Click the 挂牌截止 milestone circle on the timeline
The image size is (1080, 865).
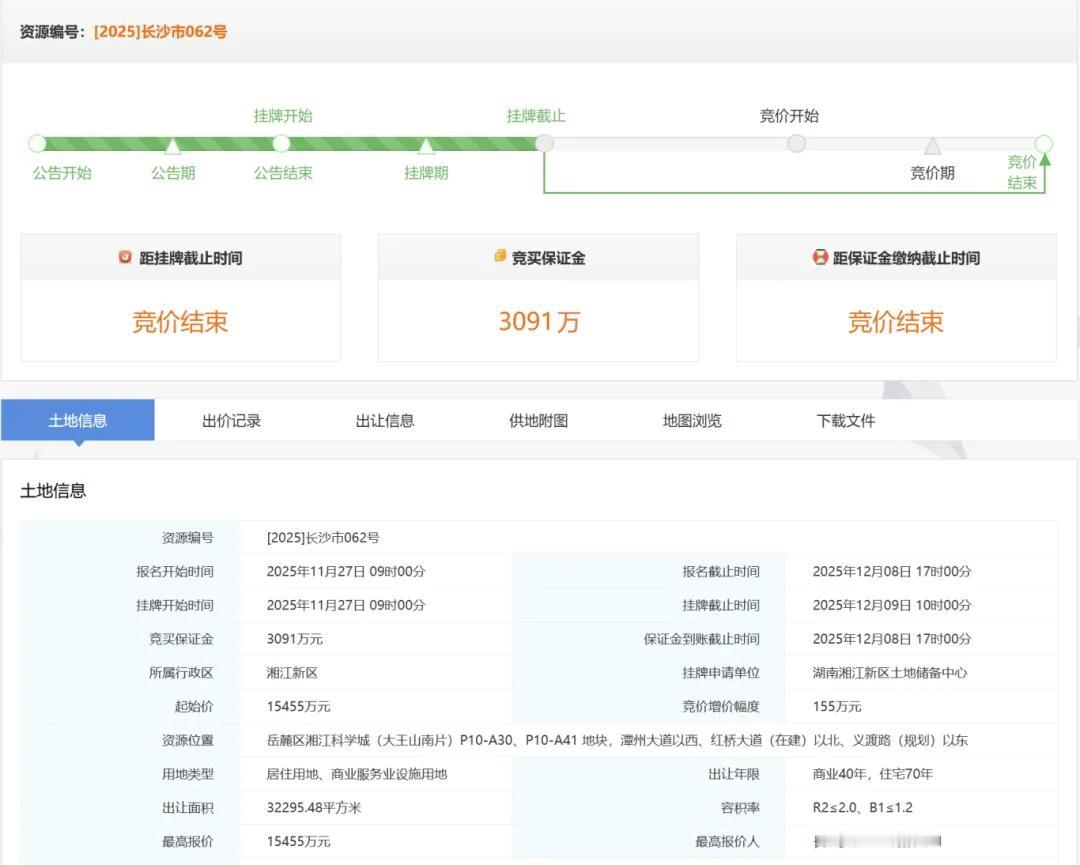point(543,143)
